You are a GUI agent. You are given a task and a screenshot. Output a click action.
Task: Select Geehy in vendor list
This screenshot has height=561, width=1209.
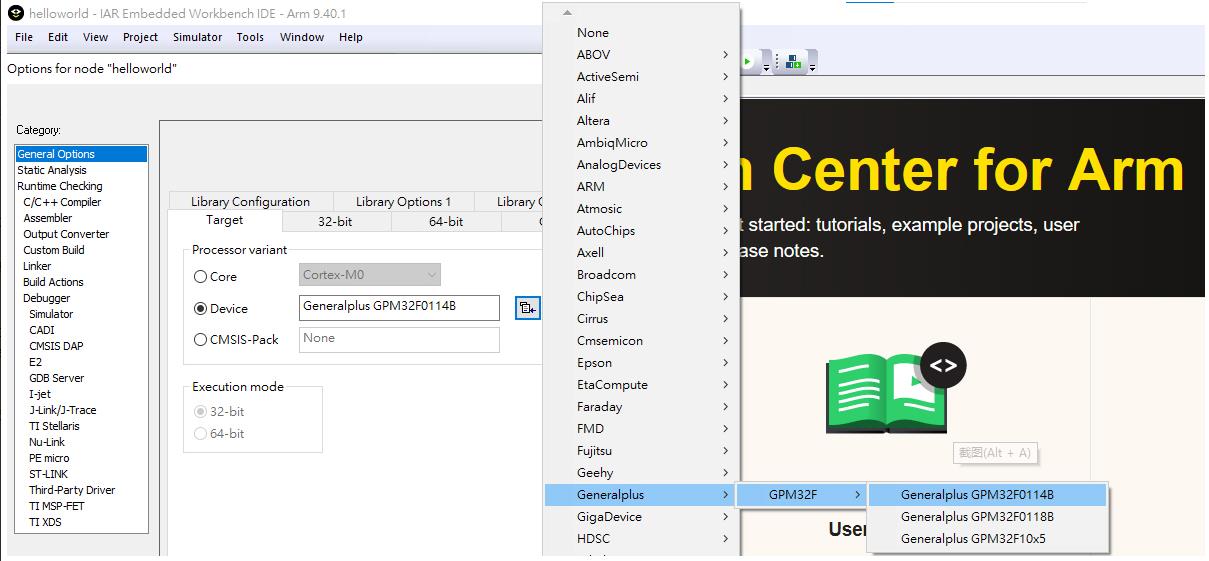642,473
